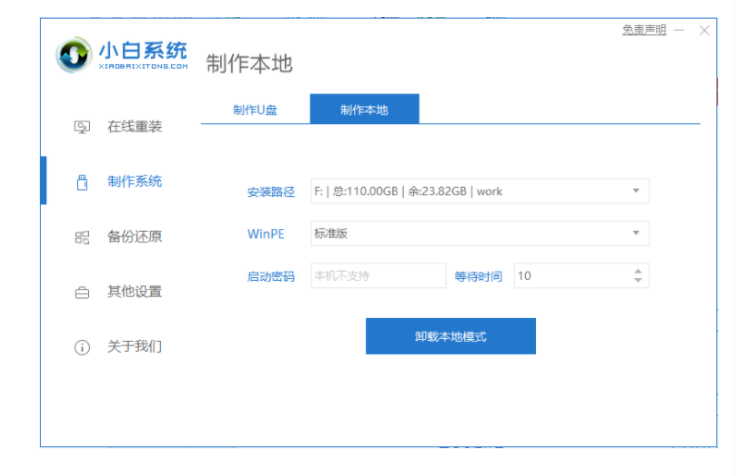This screenshot has width=736, height=476.
Task: Increase 等待时间 with the up arrow
Action: (638, 270)
